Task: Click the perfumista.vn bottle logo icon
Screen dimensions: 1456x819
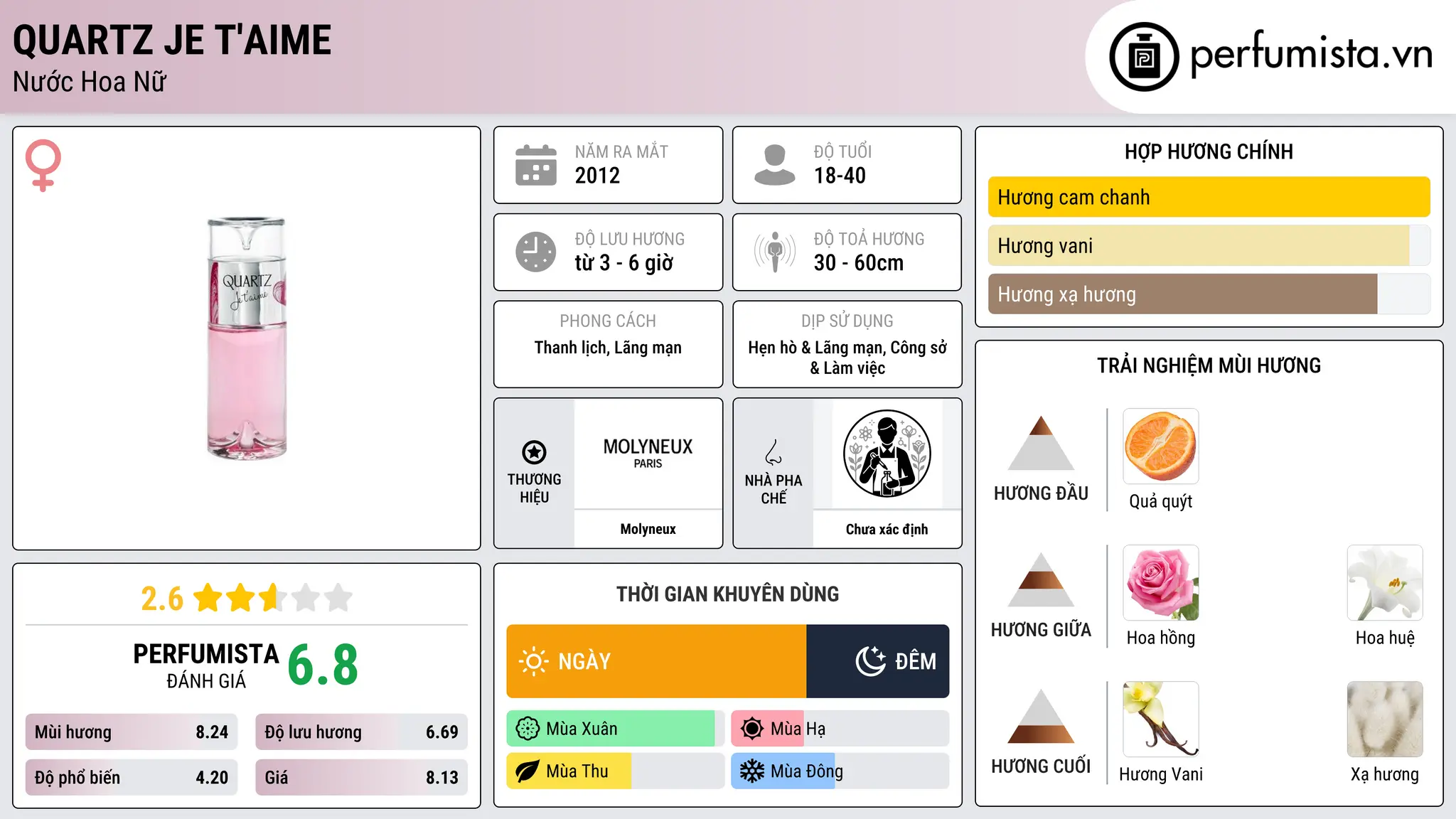Action: tap(1144, 57)
